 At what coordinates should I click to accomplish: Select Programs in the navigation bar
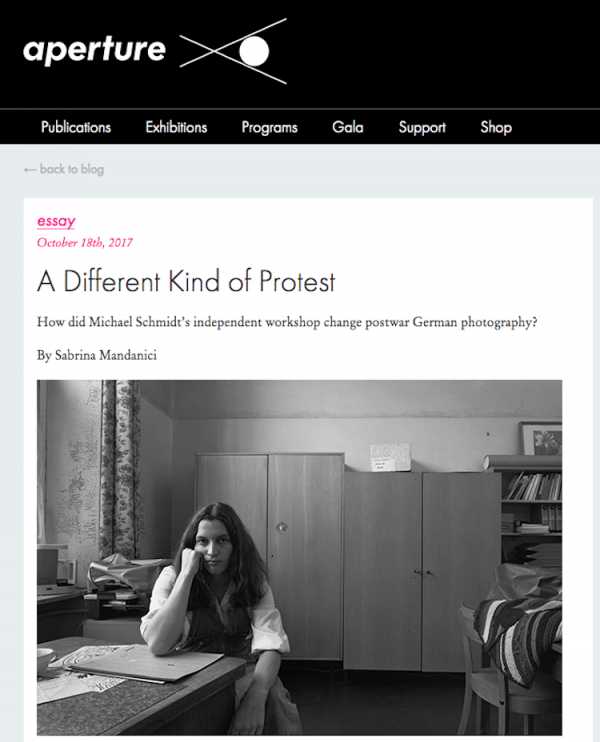coord(269,127)
